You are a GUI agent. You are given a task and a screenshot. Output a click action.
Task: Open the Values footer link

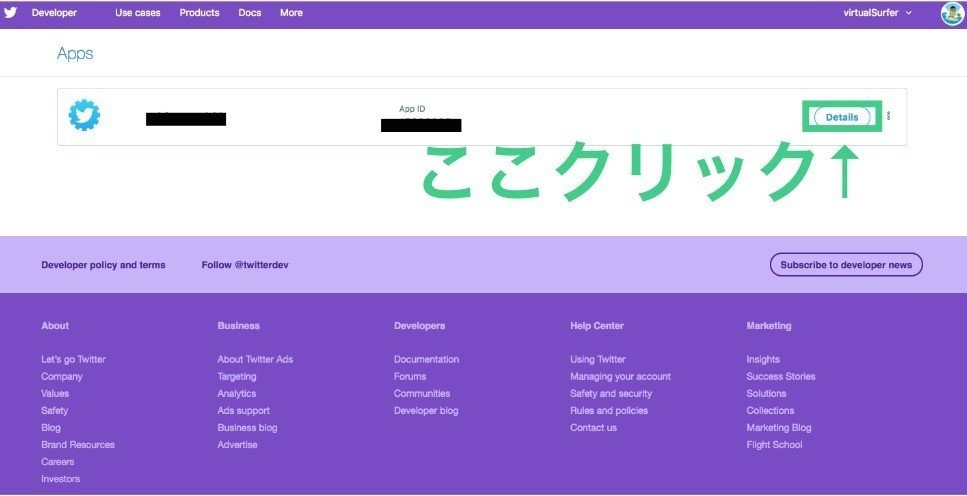click(55, 394)
